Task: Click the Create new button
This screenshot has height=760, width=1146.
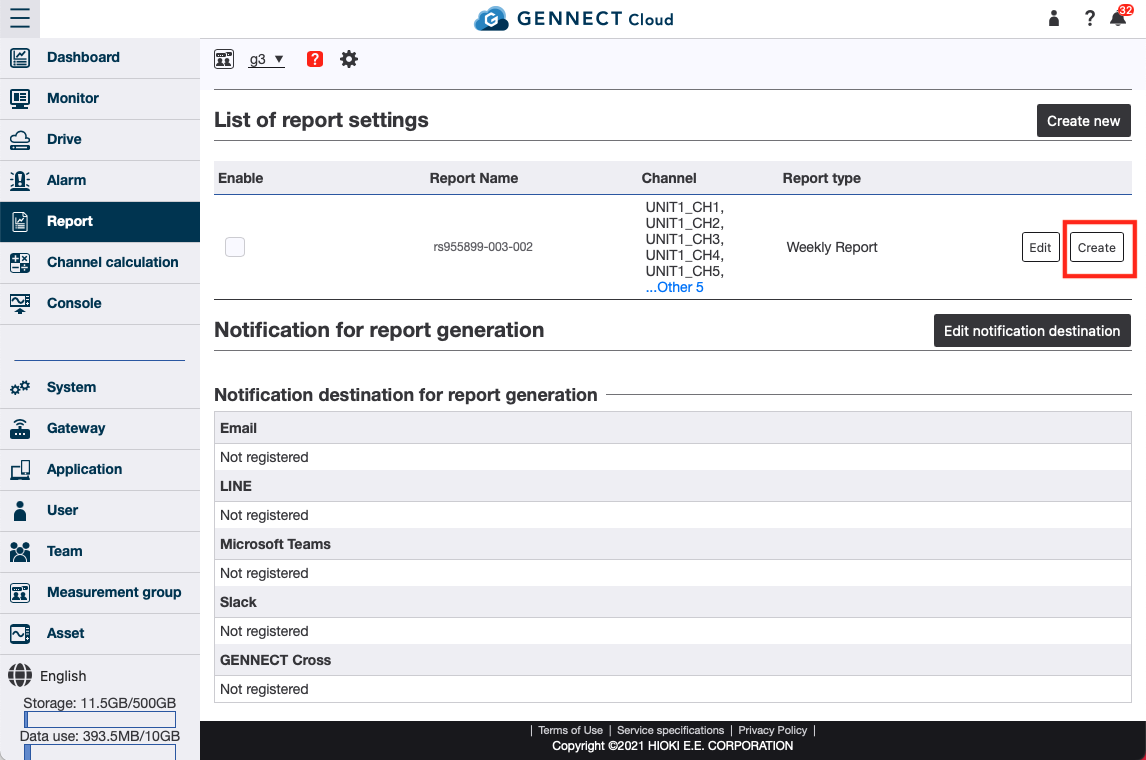Action: [1083, 121]
